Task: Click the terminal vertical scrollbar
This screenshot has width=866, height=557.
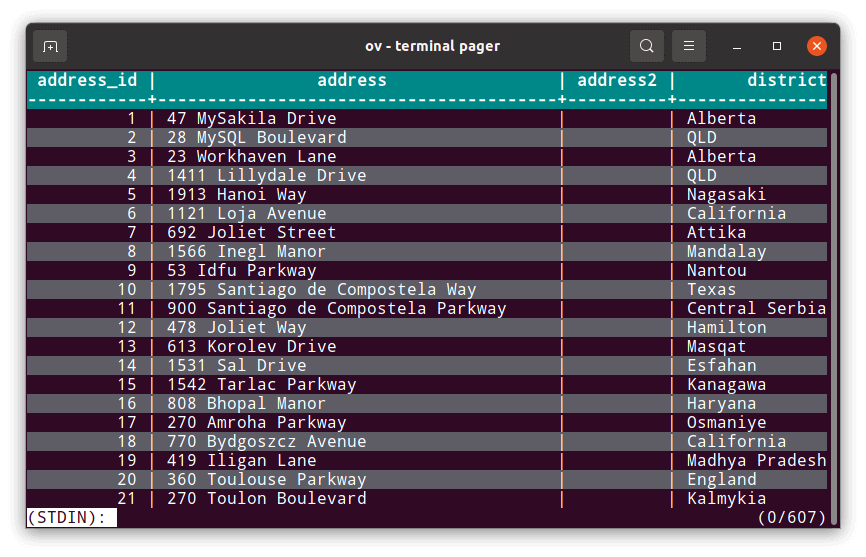Action: point(834,298)
